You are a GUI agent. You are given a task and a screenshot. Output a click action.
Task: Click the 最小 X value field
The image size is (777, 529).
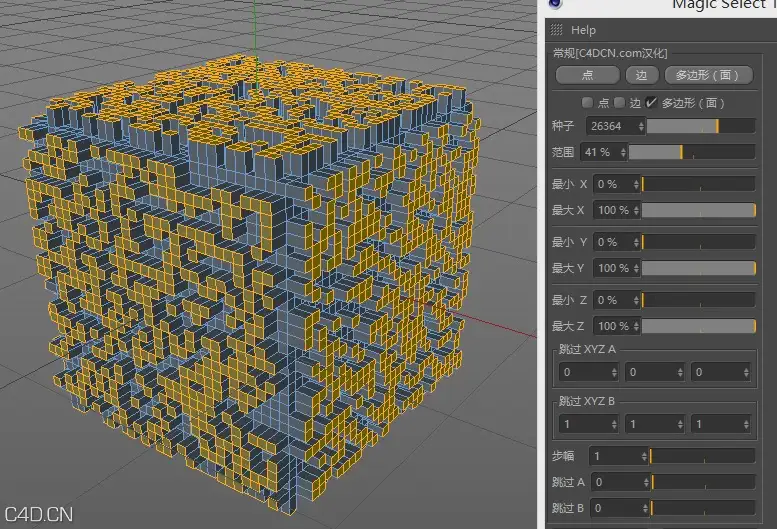coord(612,184)
